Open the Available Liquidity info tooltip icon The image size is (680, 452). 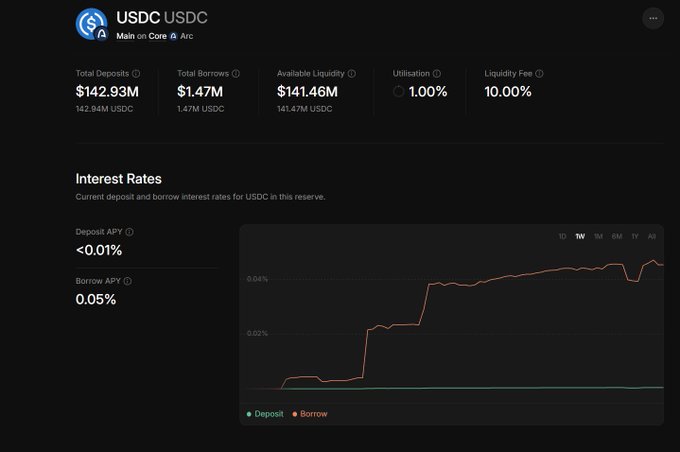pyautogui.click(x=352, y=74)
